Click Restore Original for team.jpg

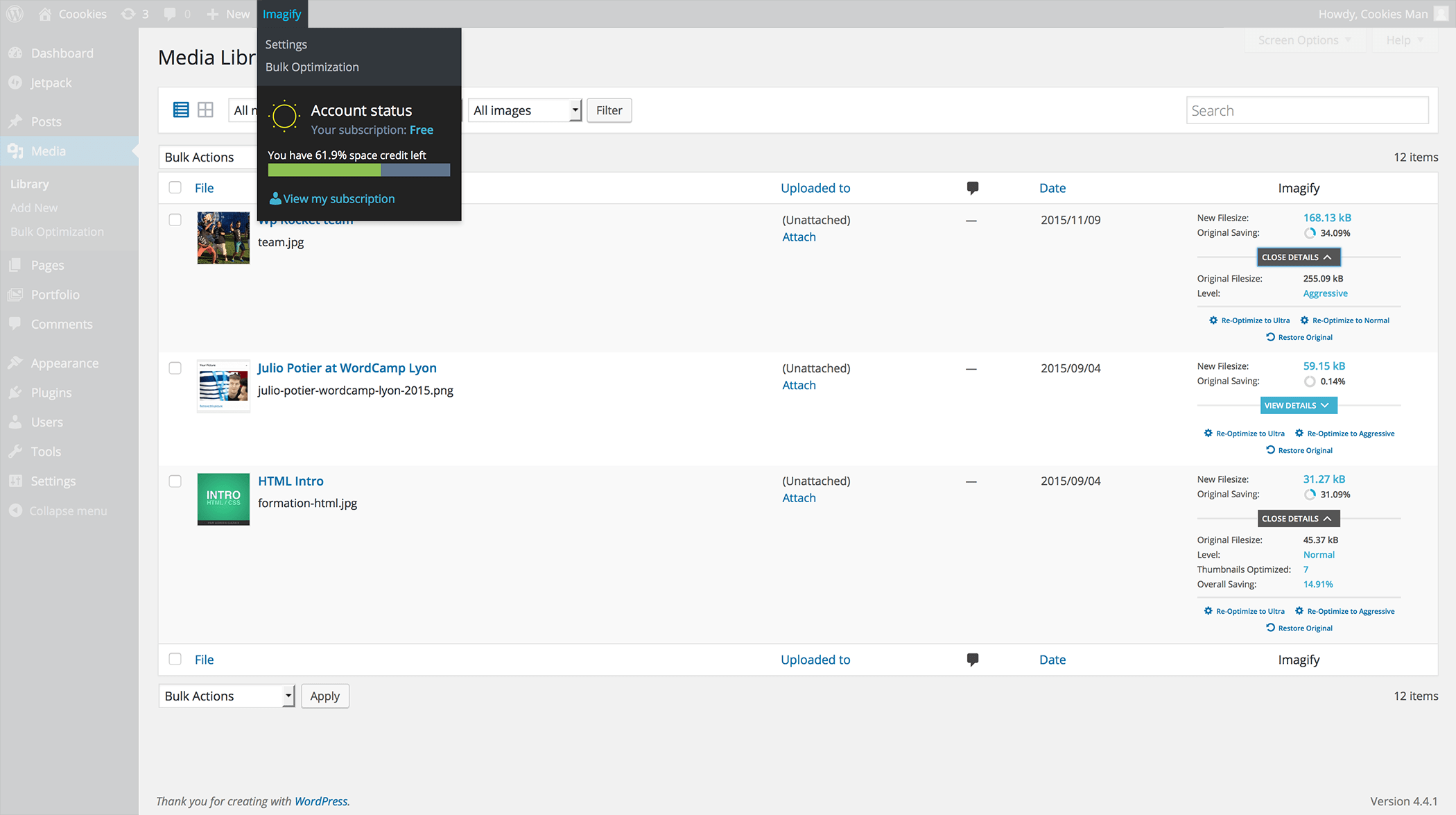tap(1299, 337)
